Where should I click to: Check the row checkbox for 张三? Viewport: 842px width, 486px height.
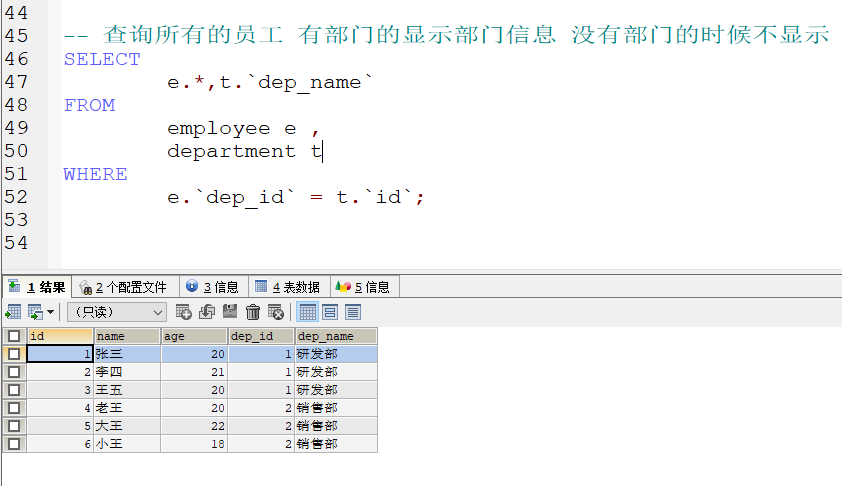coord(14,354)
